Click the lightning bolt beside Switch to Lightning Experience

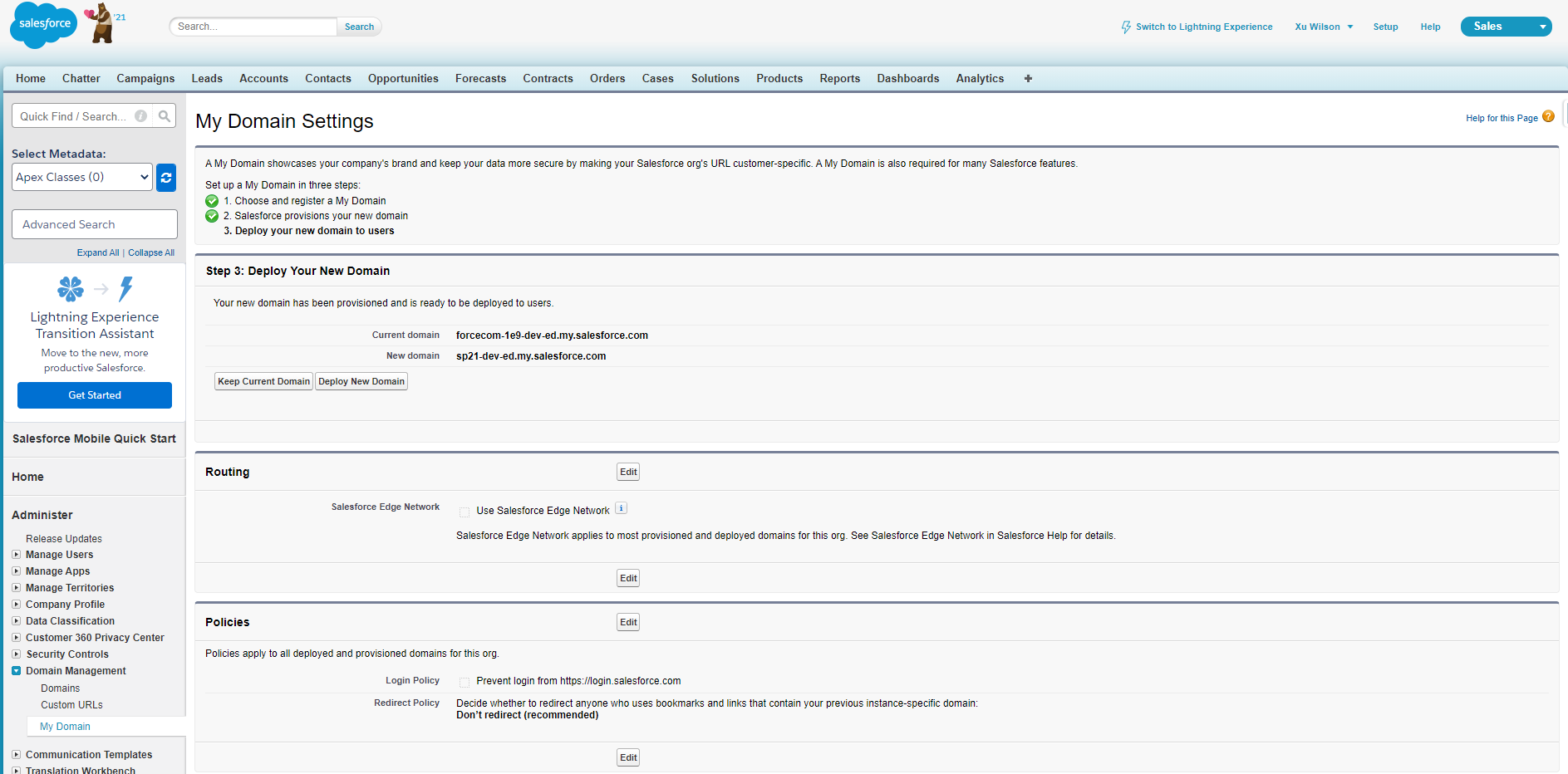click(x=1126, y=27)
